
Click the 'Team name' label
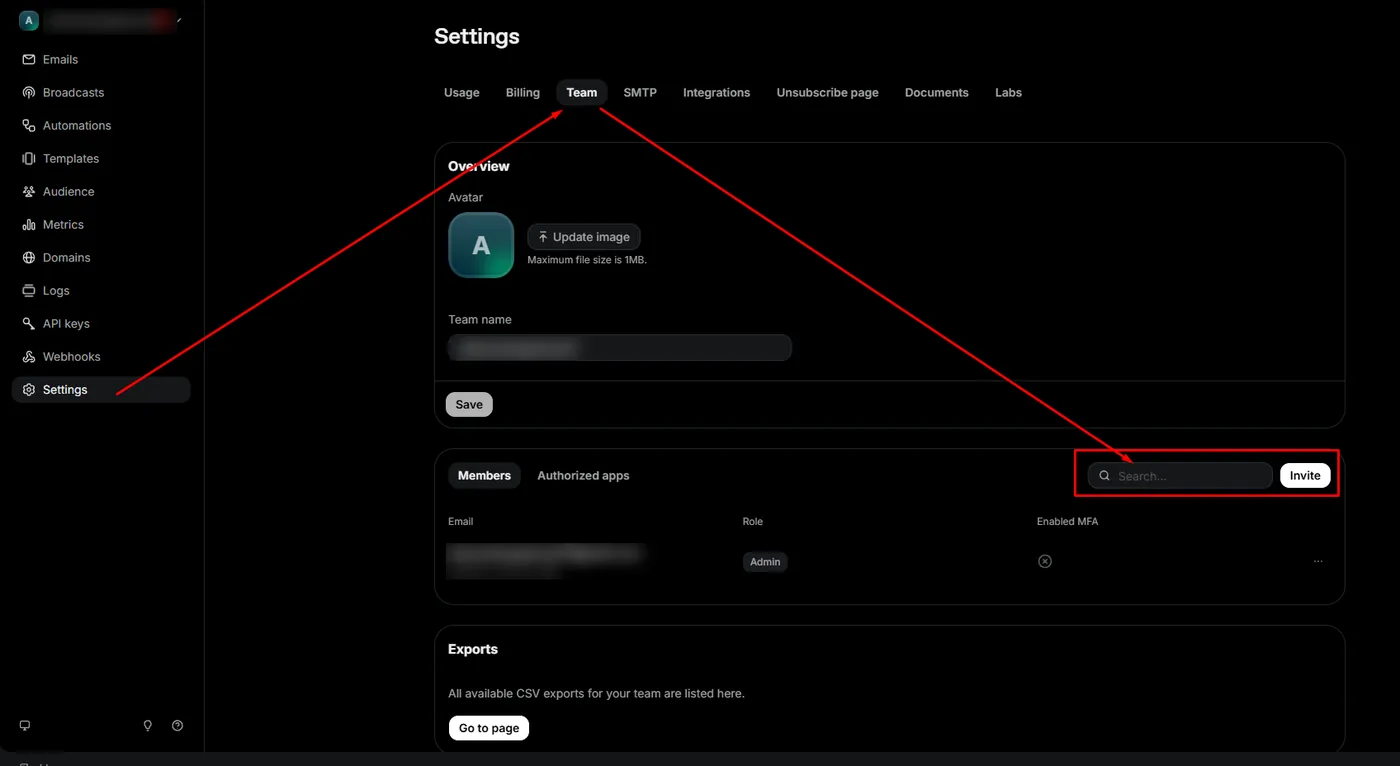(x=480, y=320)
